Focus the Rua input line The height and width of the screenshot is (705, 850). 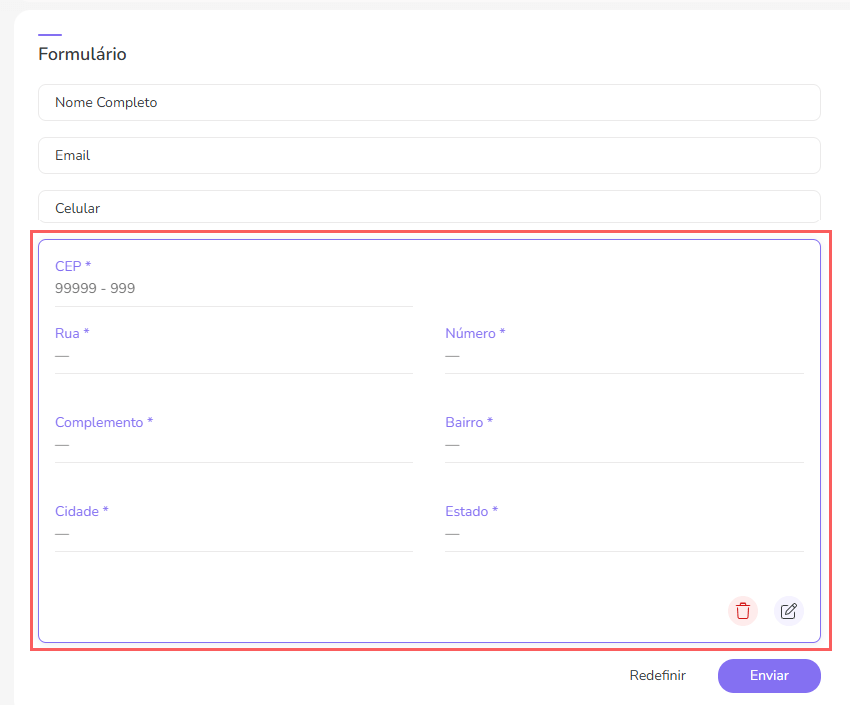[x=233, y=356]
